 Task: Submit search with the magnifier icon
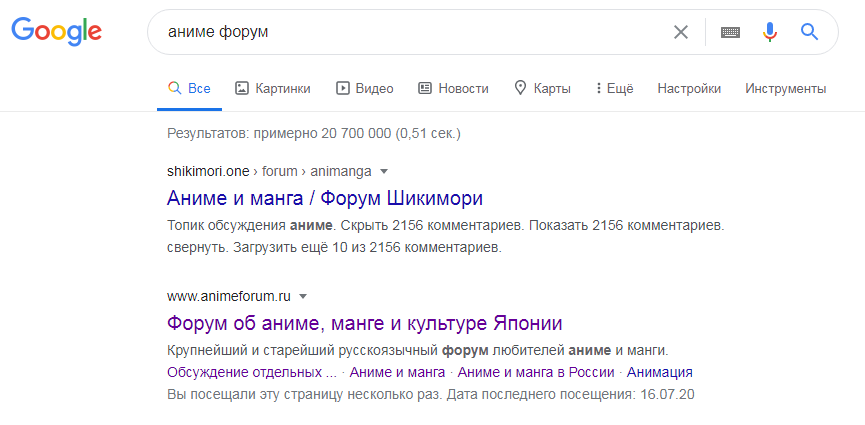(809, 32)
